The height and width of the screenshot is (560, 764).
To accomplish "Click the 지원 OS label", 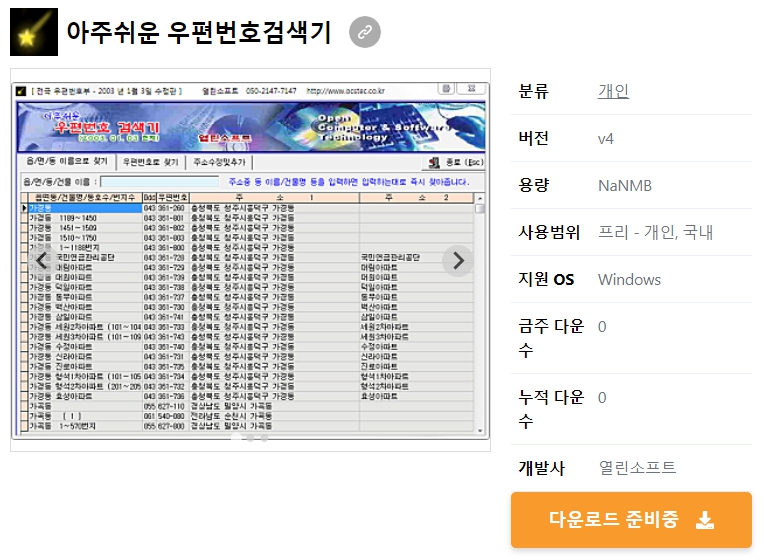I will [x=546, y=279].
